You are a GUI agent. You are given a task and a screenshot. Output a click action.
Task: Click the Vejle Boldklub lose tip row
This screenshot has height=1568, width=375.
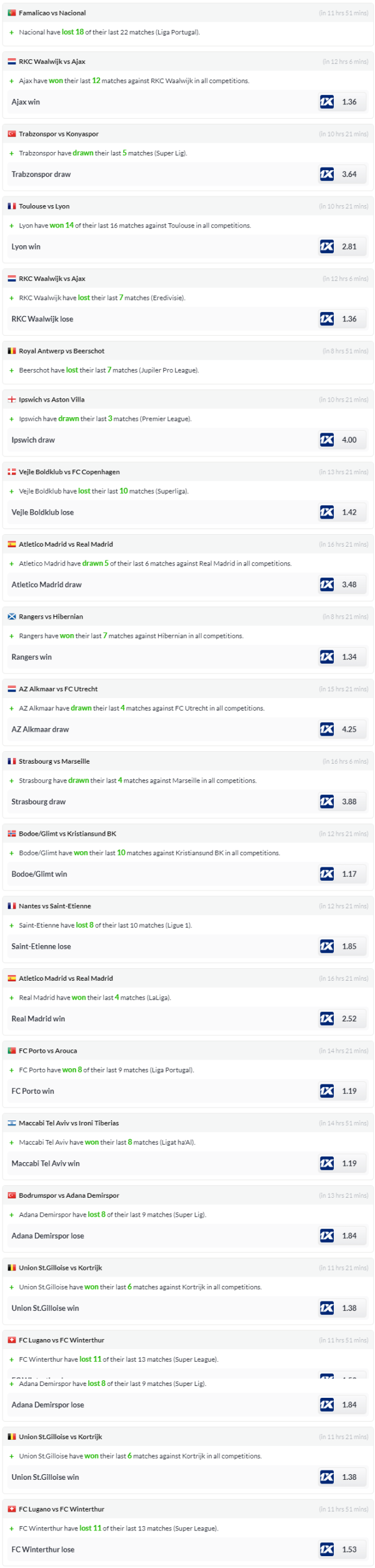[x=42, y=513]
